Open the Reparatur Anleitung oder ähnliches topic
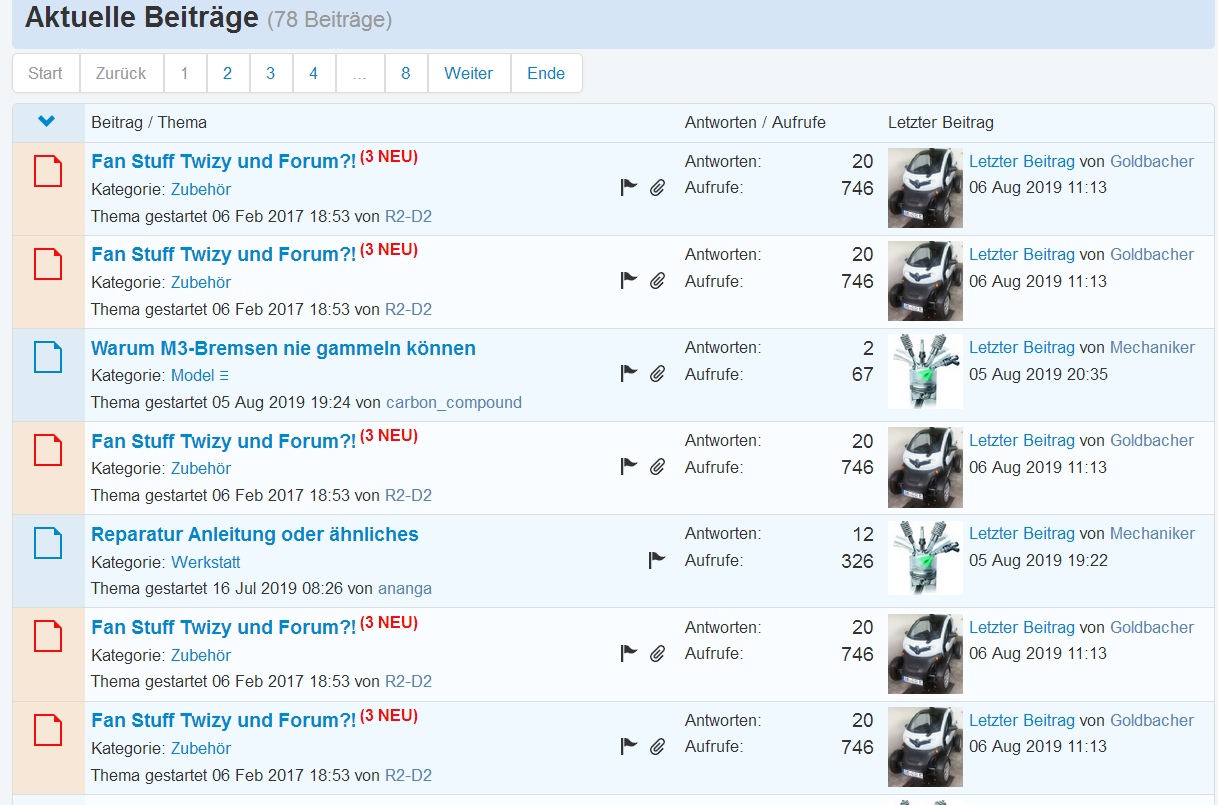 (x=254, y=534)
